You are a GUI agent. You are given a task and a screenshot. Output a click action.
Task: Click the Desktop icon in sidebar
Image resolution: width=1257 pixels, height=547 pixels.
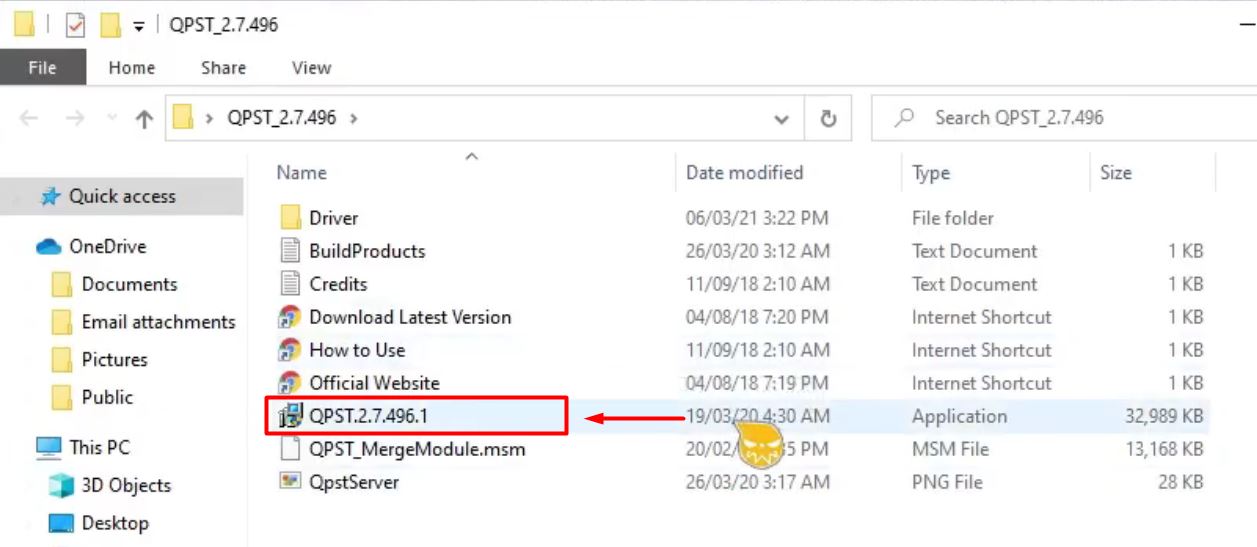pos(62,523)
